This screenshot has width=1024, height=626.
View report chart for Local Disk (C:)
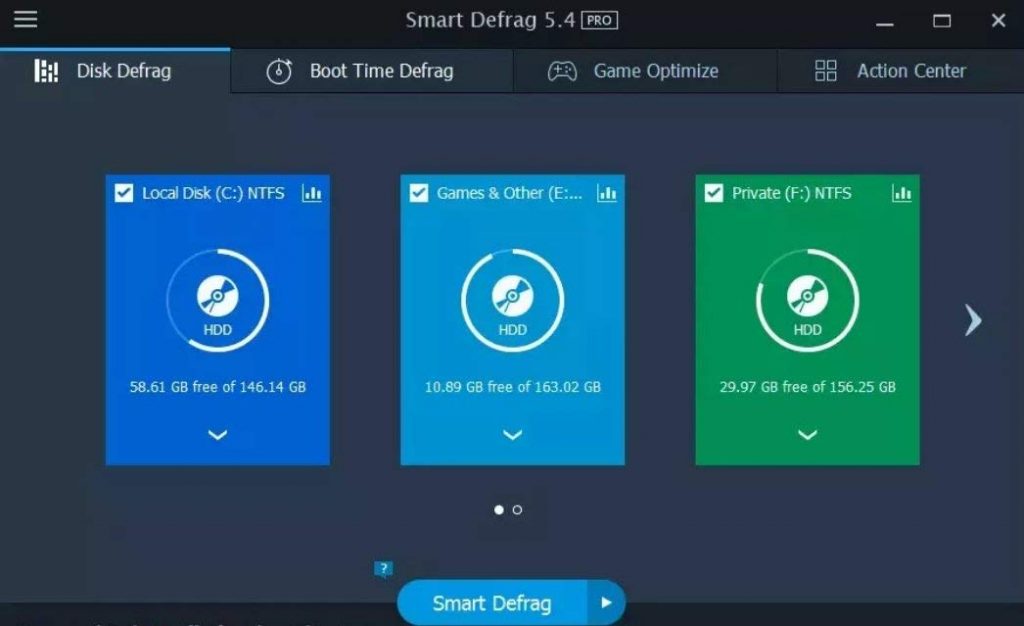tap(312, 193)
